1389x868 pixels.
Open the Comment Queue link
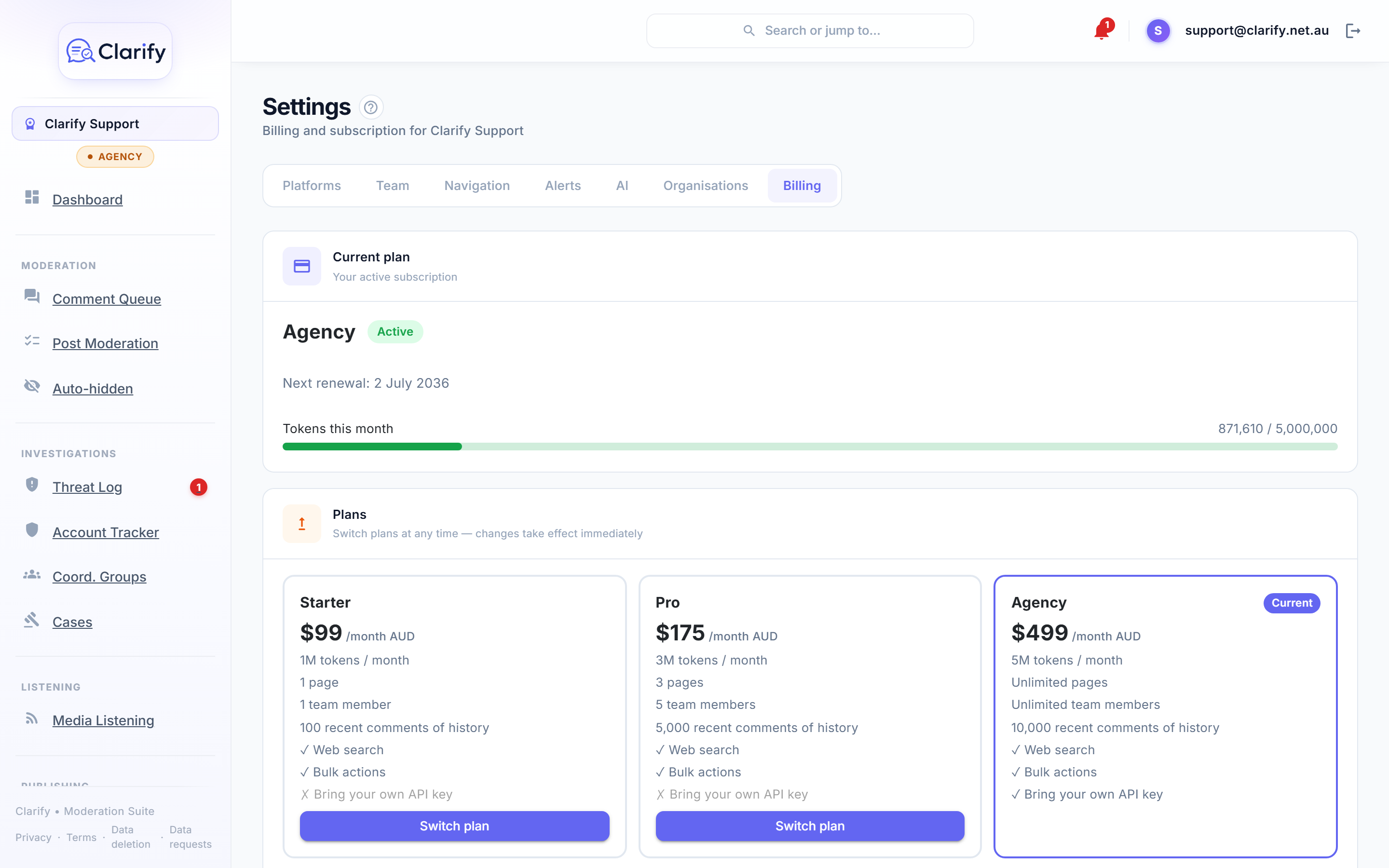point(107,298)
